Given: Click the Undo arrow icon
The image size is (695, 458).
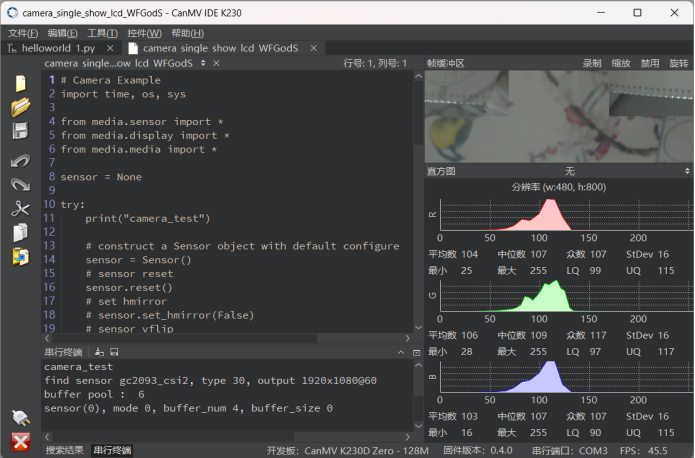Looking at the screenshot, I should tap(20, 160).
